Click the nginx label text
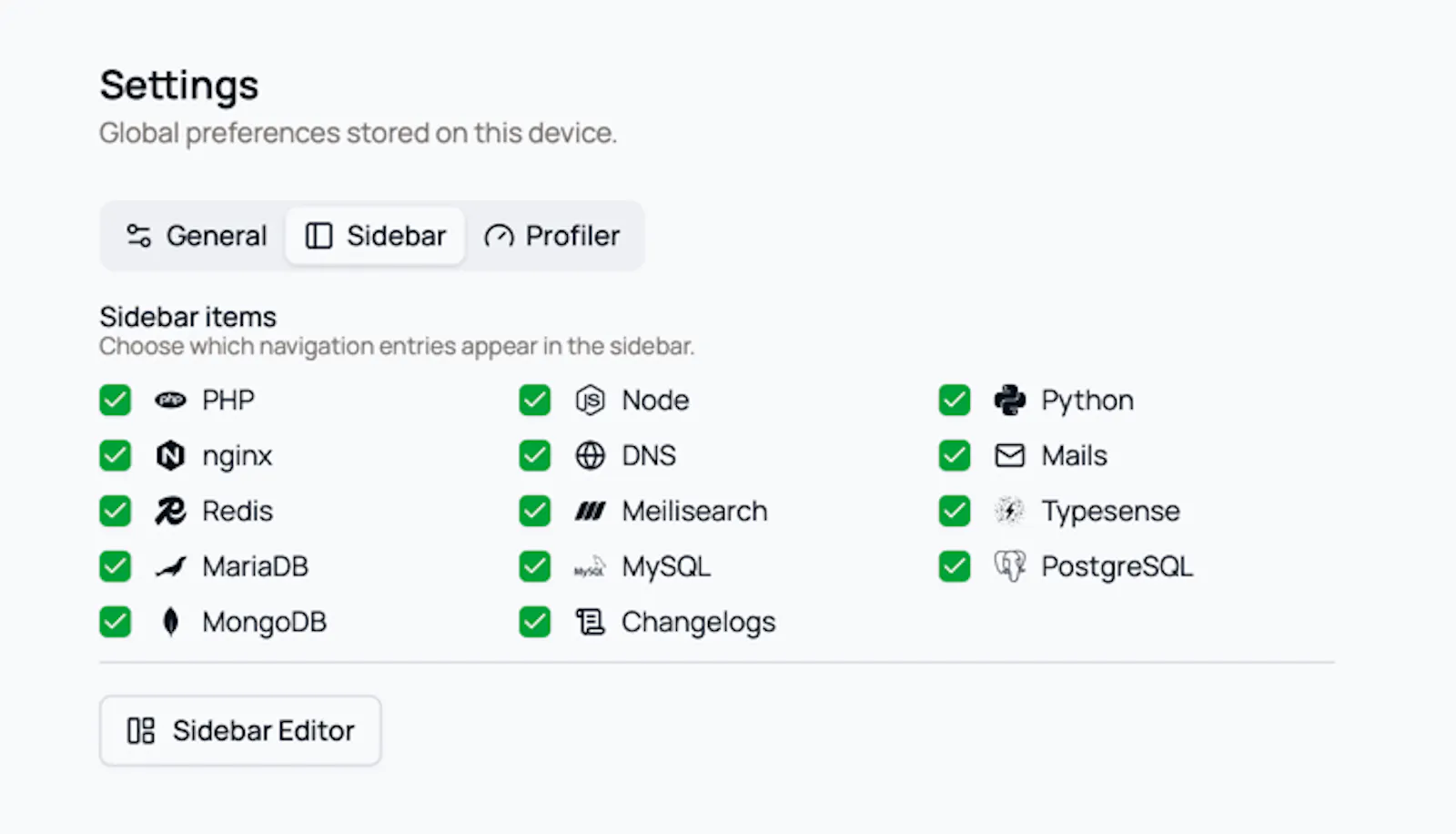This screenshot has height=834, width=1456. 238,456
